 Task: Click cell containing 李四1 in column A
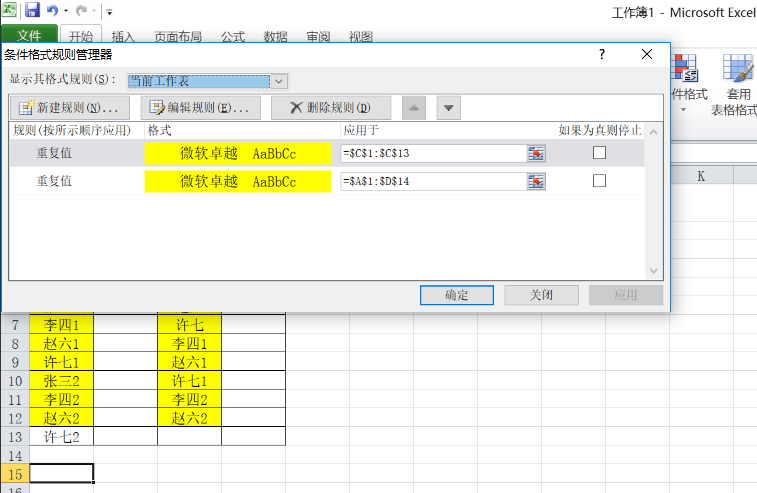pyautogui.click(x=61, y=325)
